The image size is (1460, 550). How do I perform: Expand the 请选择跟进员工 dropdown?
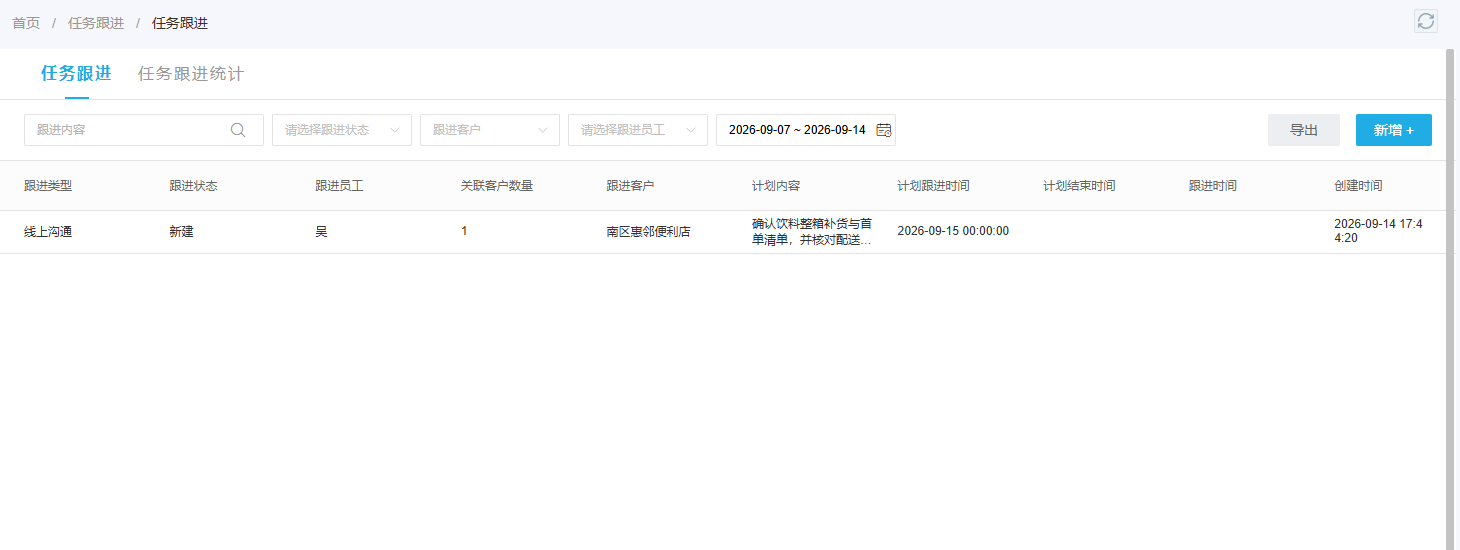(638, 130)
